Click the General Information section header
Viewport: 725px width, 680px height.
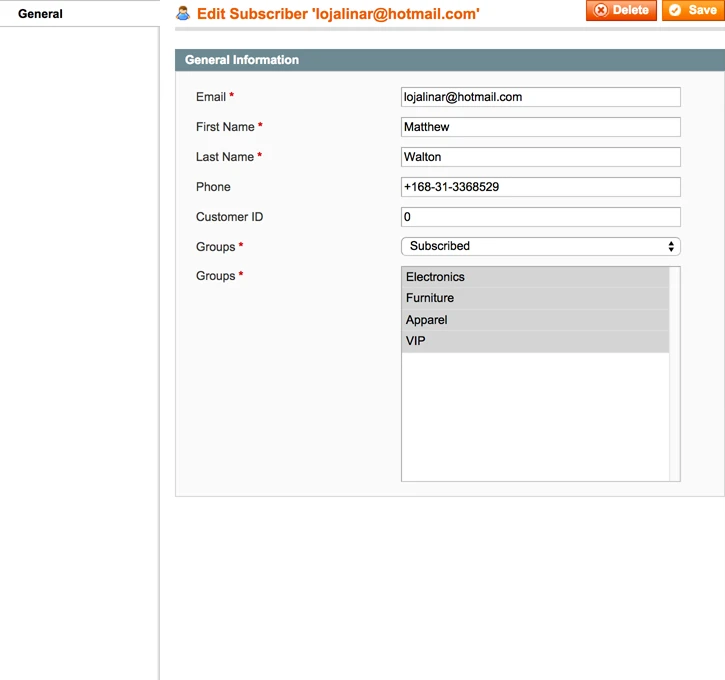449,60
